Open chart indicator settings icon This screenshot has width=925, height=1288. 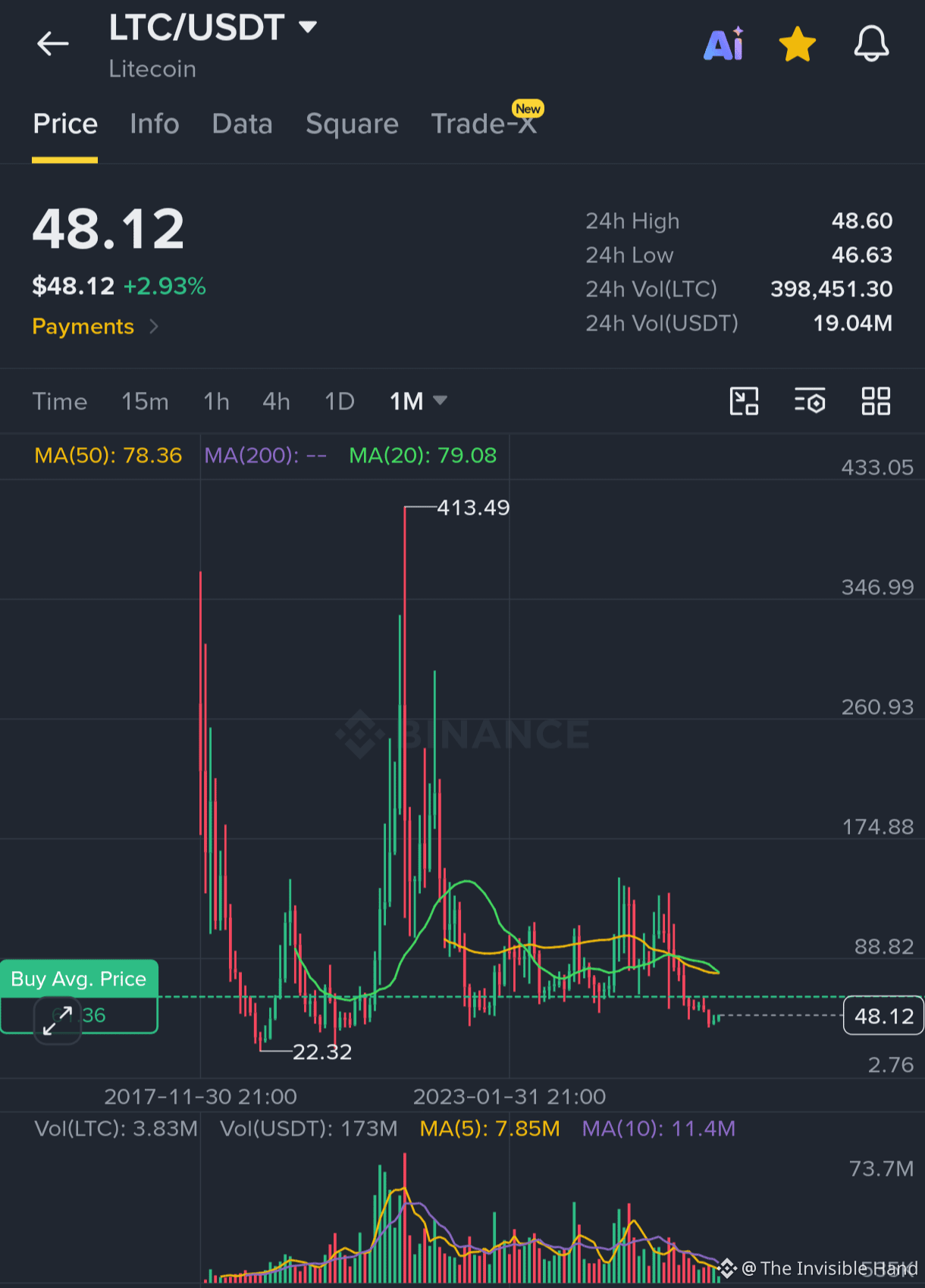point(810,401)
